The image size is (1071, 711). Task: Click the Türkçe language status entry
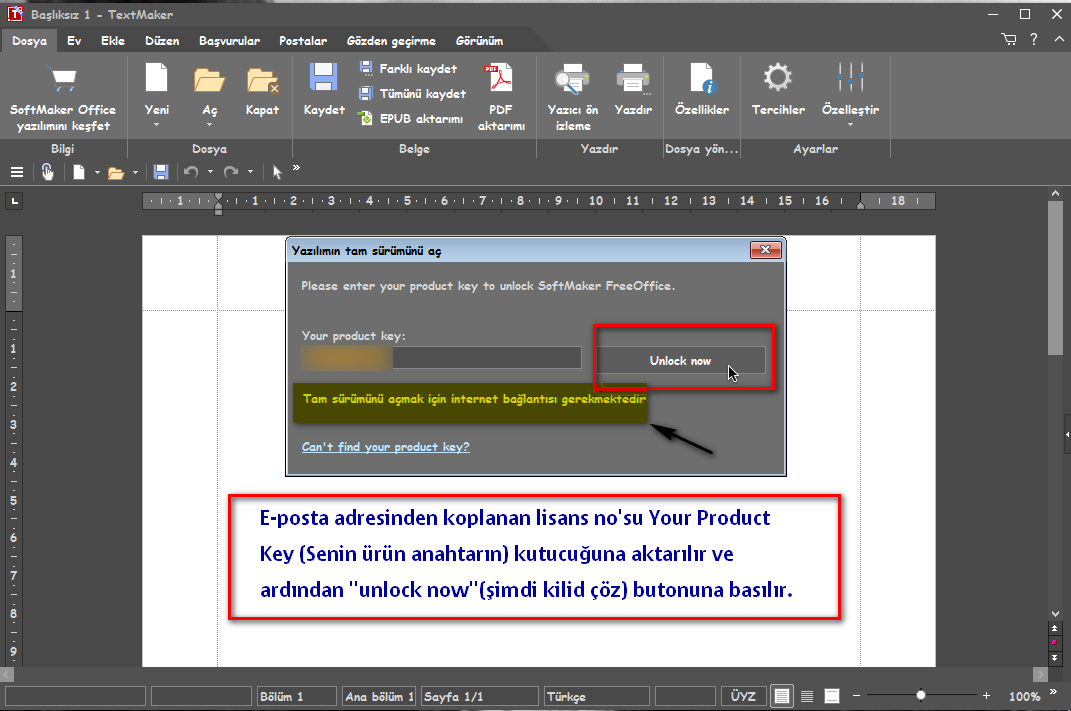[x=596, y=696]
